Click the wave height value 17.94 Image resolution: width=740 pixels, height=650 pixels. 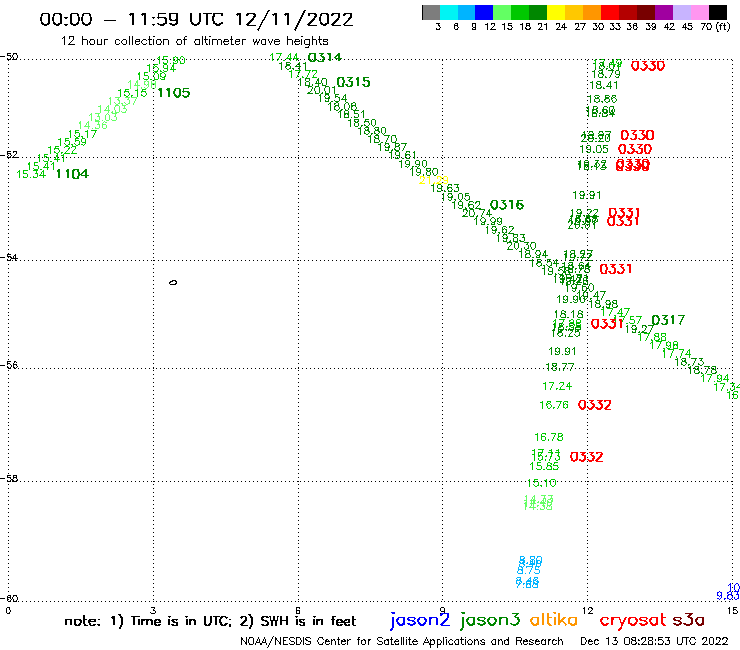pos(715,378)
